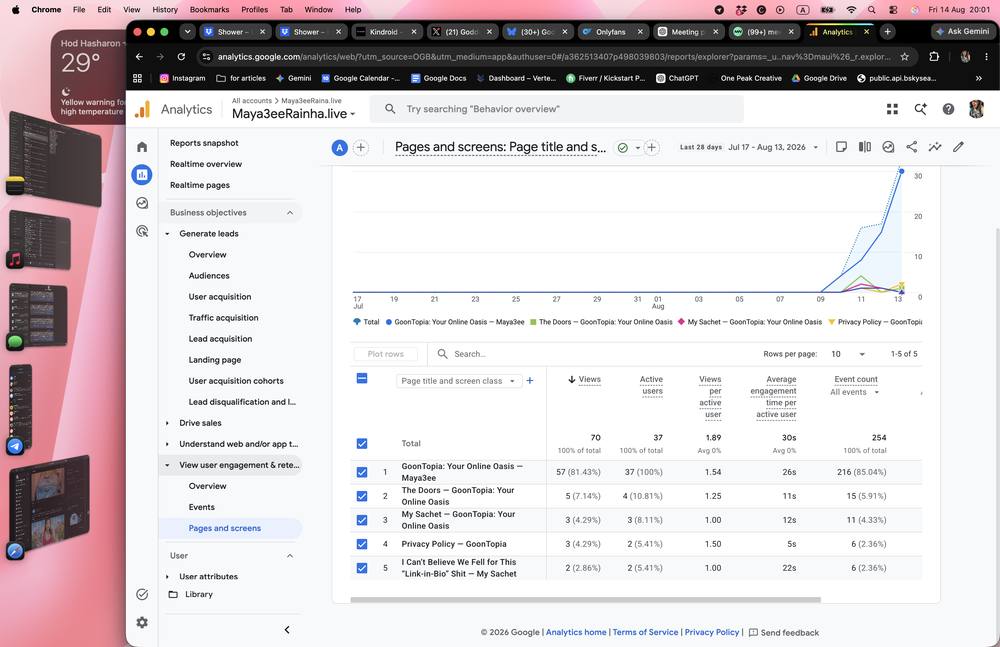This screenshot has width=1000, height=647.
Task: Click Customize report pencil icon
Action: pos(958,147)
